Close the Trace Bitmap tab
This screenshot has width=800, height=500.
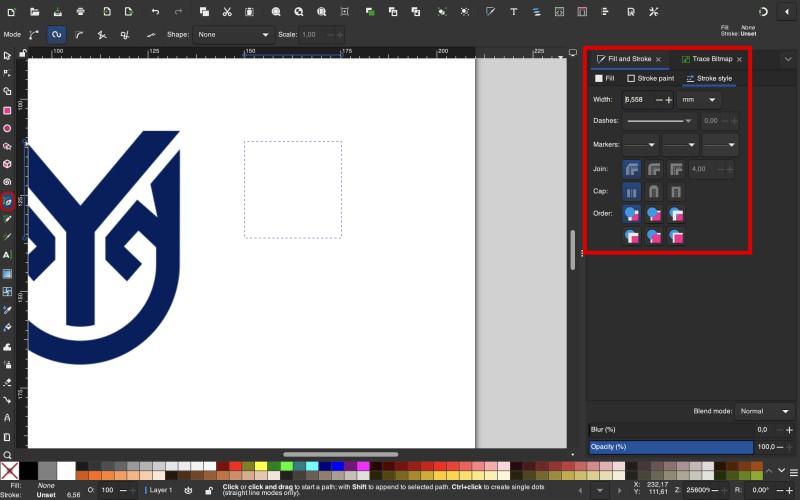(739, 60)
